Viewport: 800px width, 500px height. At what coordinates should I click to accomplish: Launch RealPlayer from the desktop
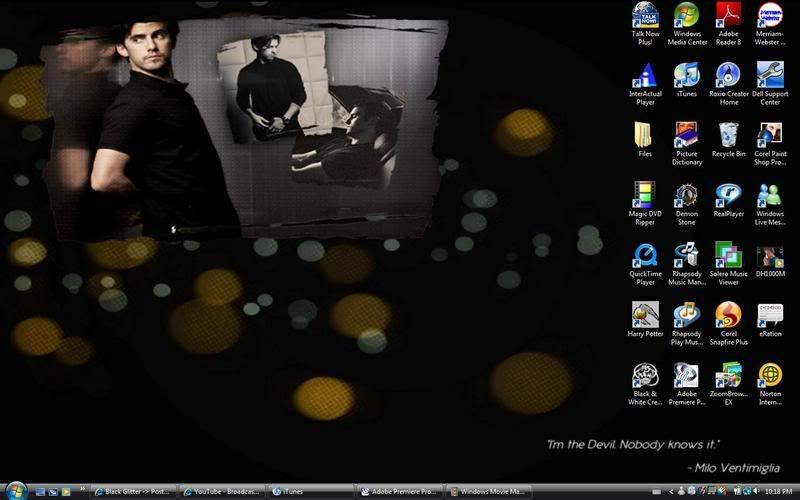(x=728, y=195)
